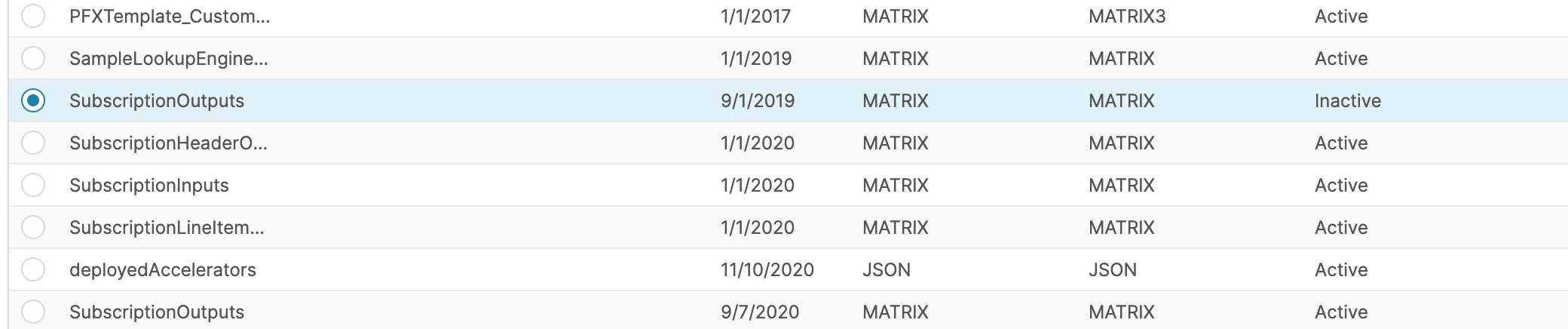The width and height of the screenshot is (1568, 329).
Task: Click the deployedAccelerators name
Action: (x=162, y=270)
